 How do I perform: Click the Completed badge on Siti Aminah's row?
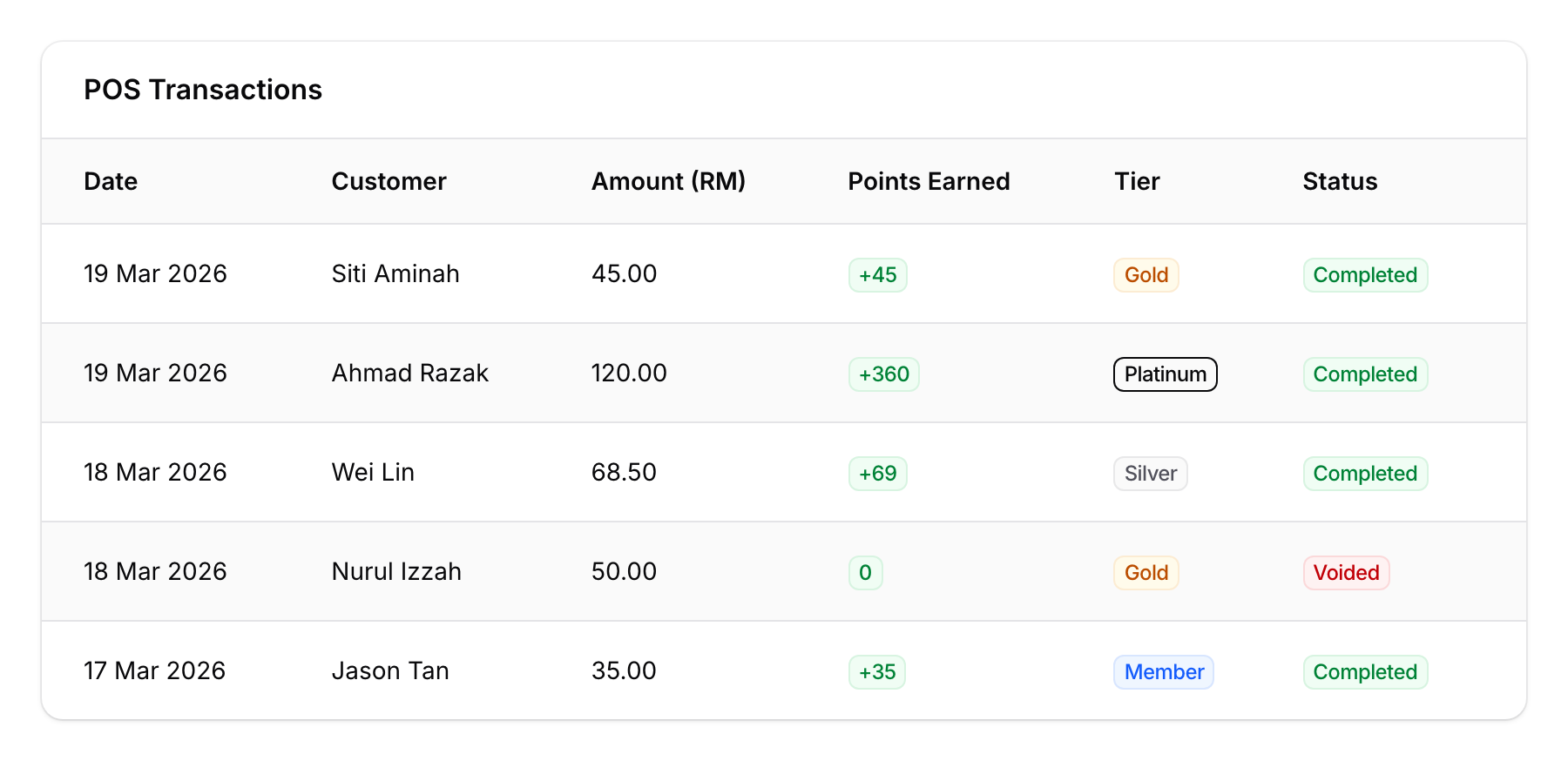click(1364, 274)
